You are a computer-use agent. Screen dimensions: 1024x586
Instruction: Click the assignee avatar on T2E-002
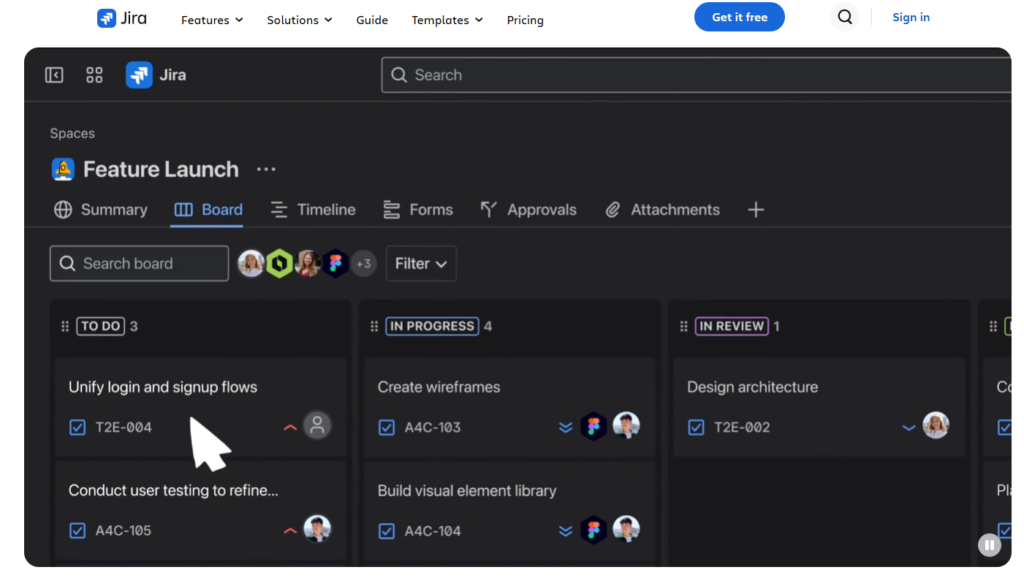(936, 426)
